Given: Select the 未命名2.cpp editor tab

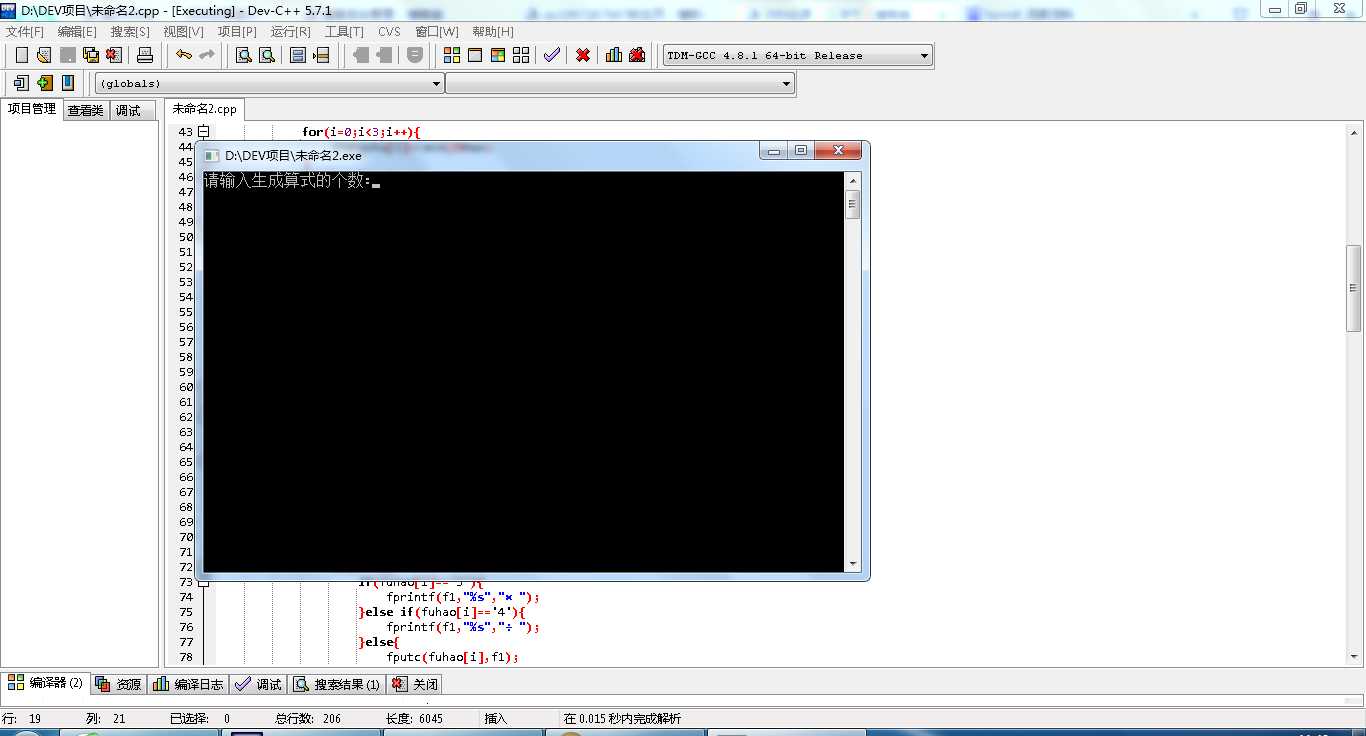Looking at the screenshot, I should [x=204, y=109].
